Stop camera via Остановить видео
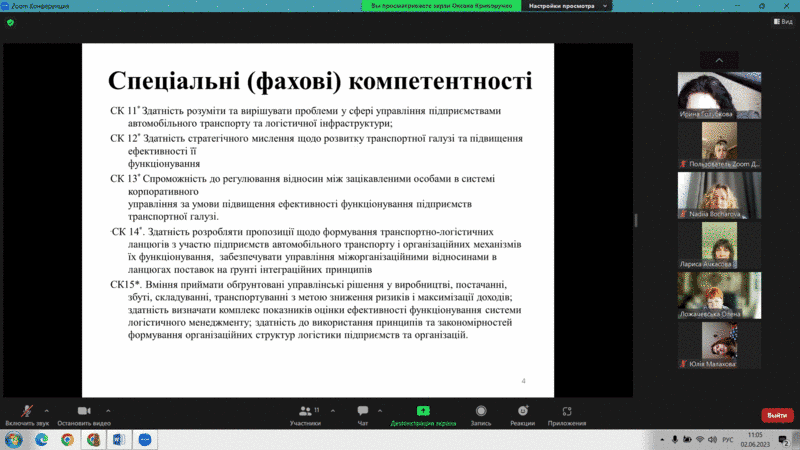800x450 pixels. click(83, 411)
